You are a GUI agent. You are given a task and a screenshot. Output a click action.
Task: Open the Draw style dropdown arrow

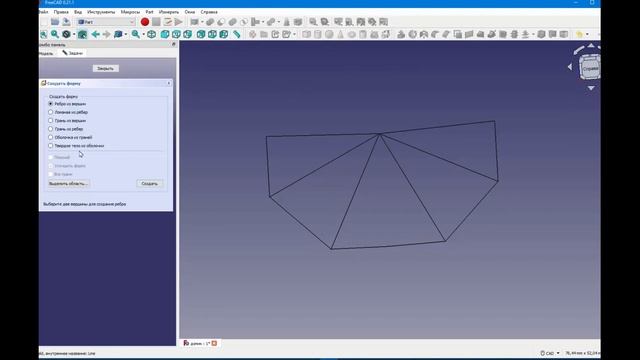tap(74, 34)
